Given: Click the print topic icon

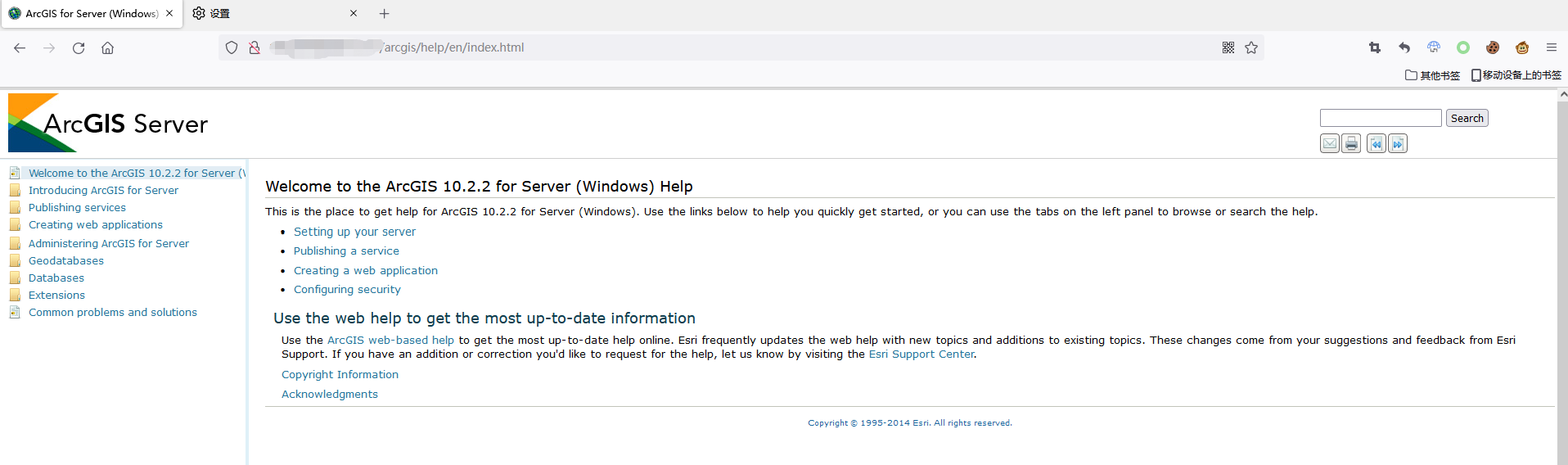Looking at the screenshot, I should [x=1351, y=144].
